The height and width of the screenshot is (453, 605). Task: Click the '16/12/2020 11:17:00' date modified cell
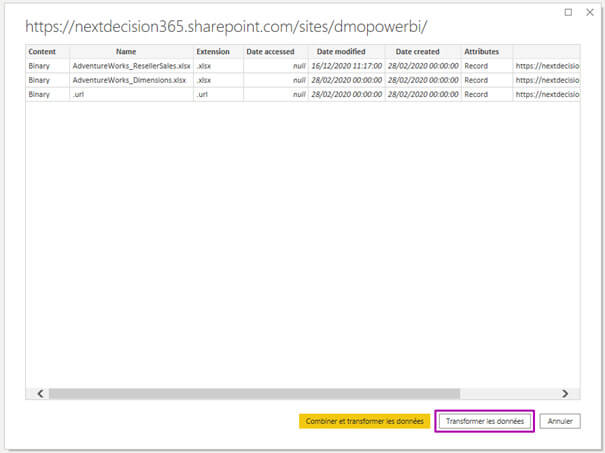tap(346, 66)
